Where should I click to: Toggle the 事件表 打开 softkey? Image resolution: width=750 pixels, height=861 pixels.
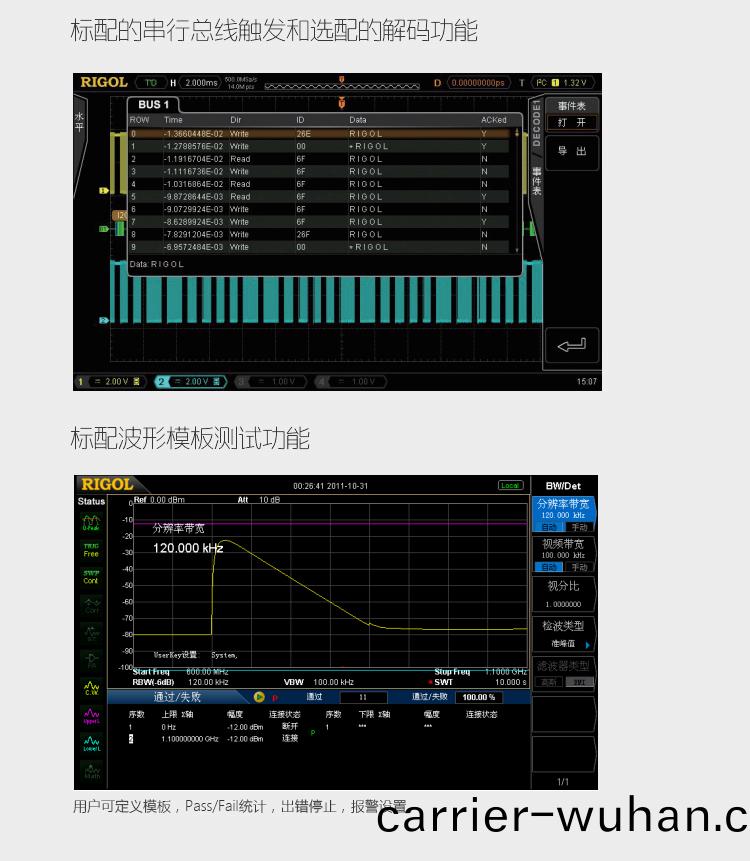pos(571,115)
